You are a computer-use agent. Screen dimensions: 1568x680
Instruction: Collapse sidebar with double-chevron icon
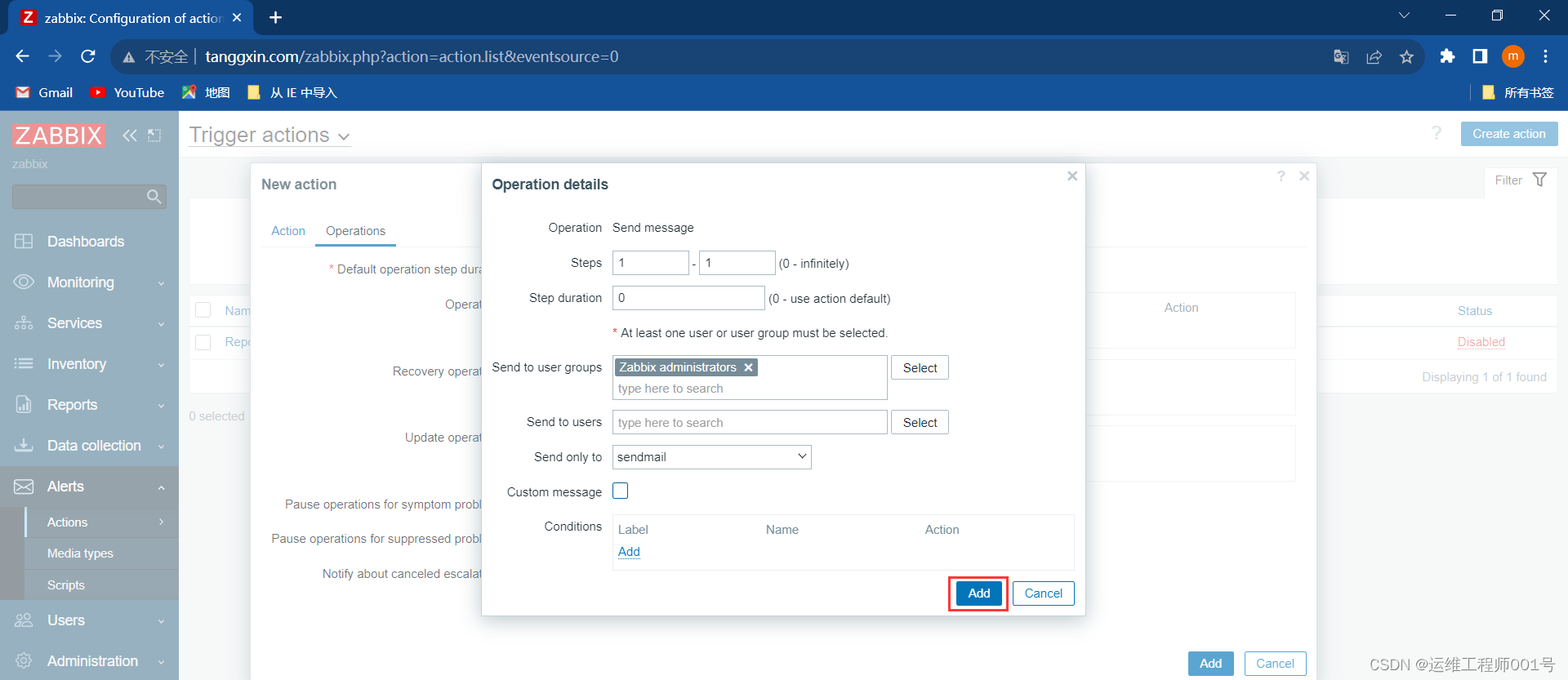point(130,136)
